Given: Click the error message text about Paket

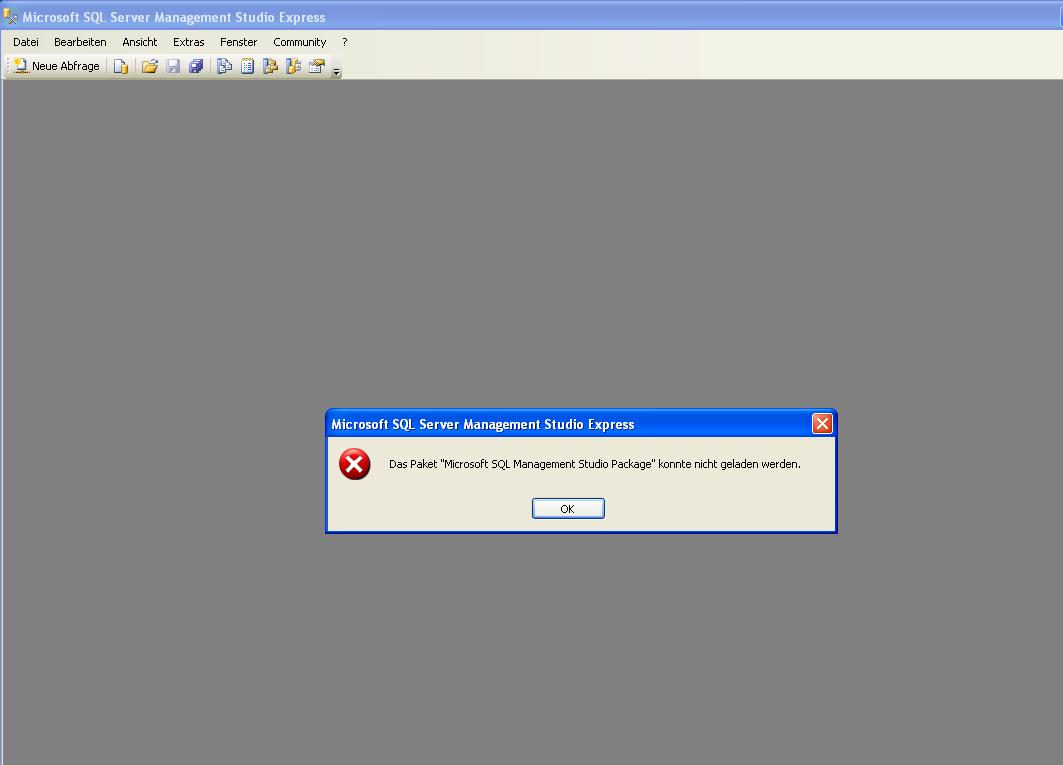Looking at the screenshot, I should (595, 465).
